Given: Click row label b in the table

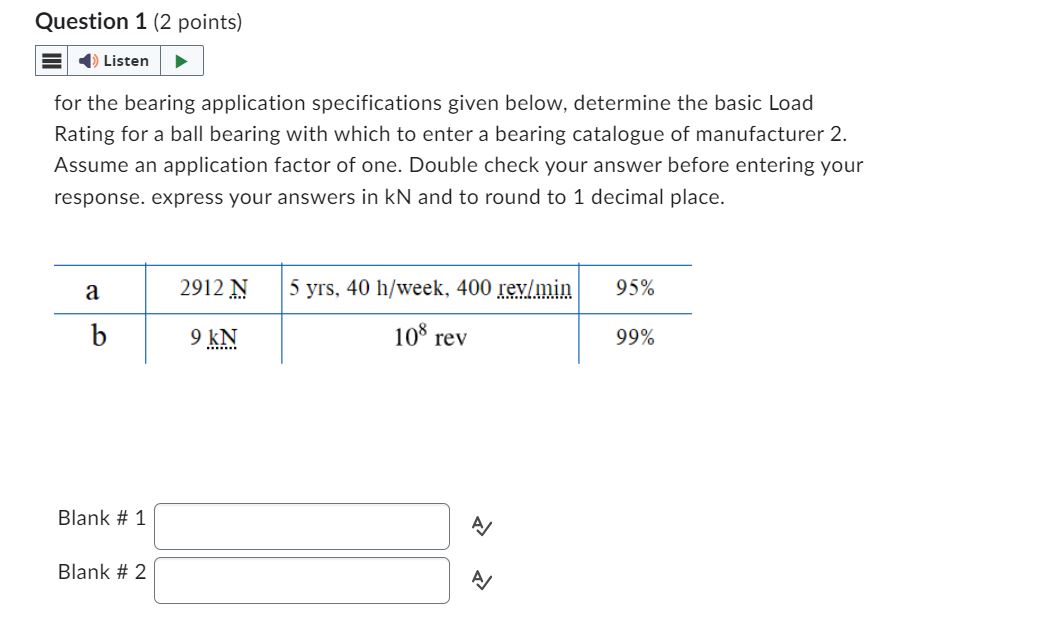Looking at the screenshot, I should (98, 338).
